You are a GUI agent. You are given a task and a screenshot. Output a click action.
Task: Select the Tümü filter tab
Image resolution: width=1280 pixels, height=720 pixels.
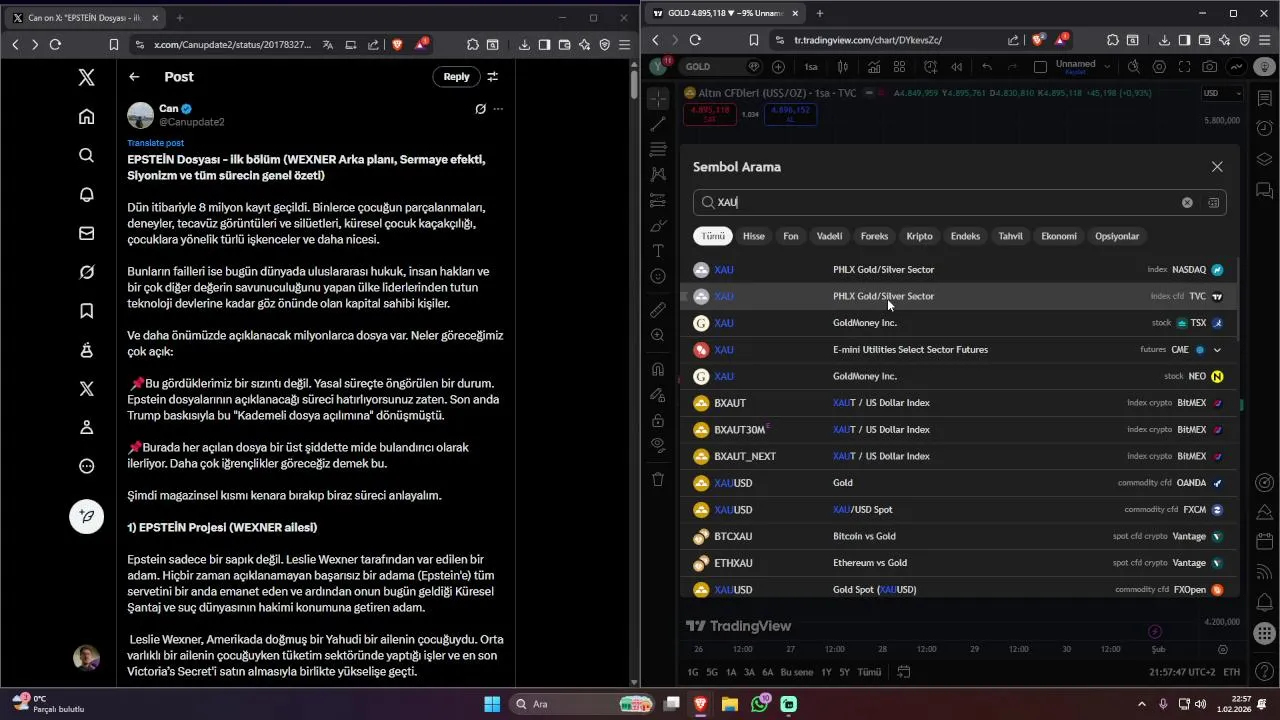(x=713, y=236)
